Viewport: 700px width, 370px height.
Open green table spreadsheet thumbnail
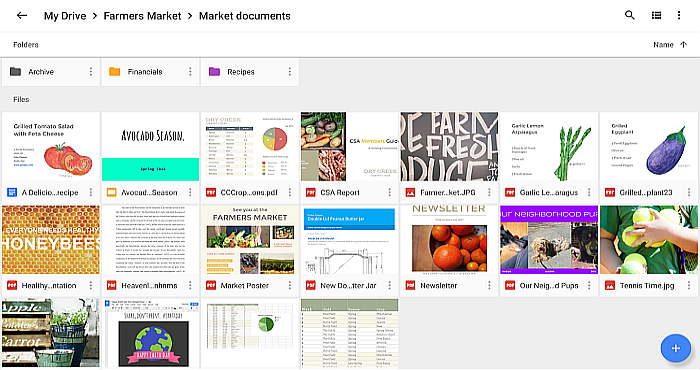click(x=350, y=333)
